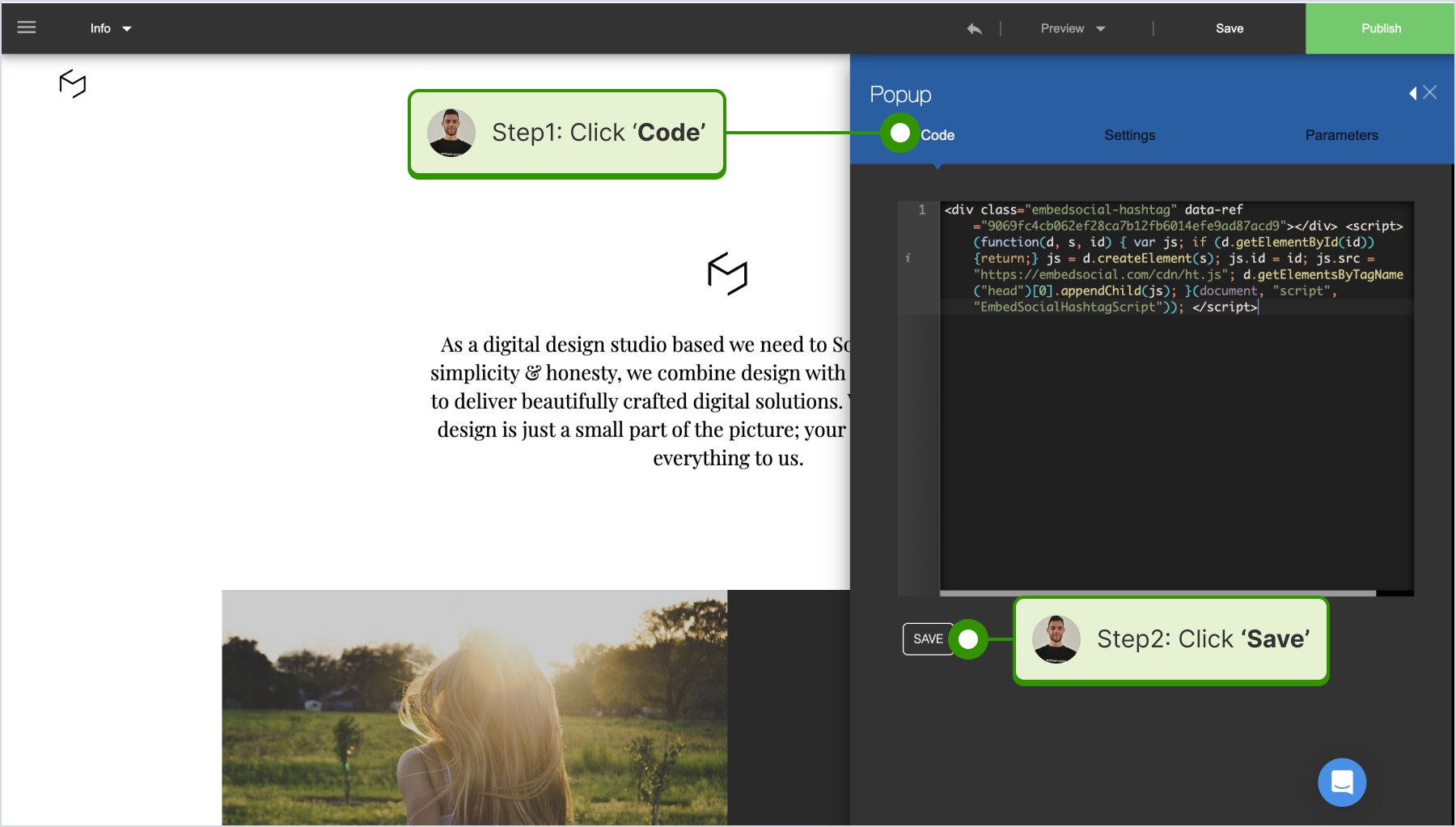Open the Preview dropdown
Screen dimensions: 1456x827
(x=1073, y=28)
